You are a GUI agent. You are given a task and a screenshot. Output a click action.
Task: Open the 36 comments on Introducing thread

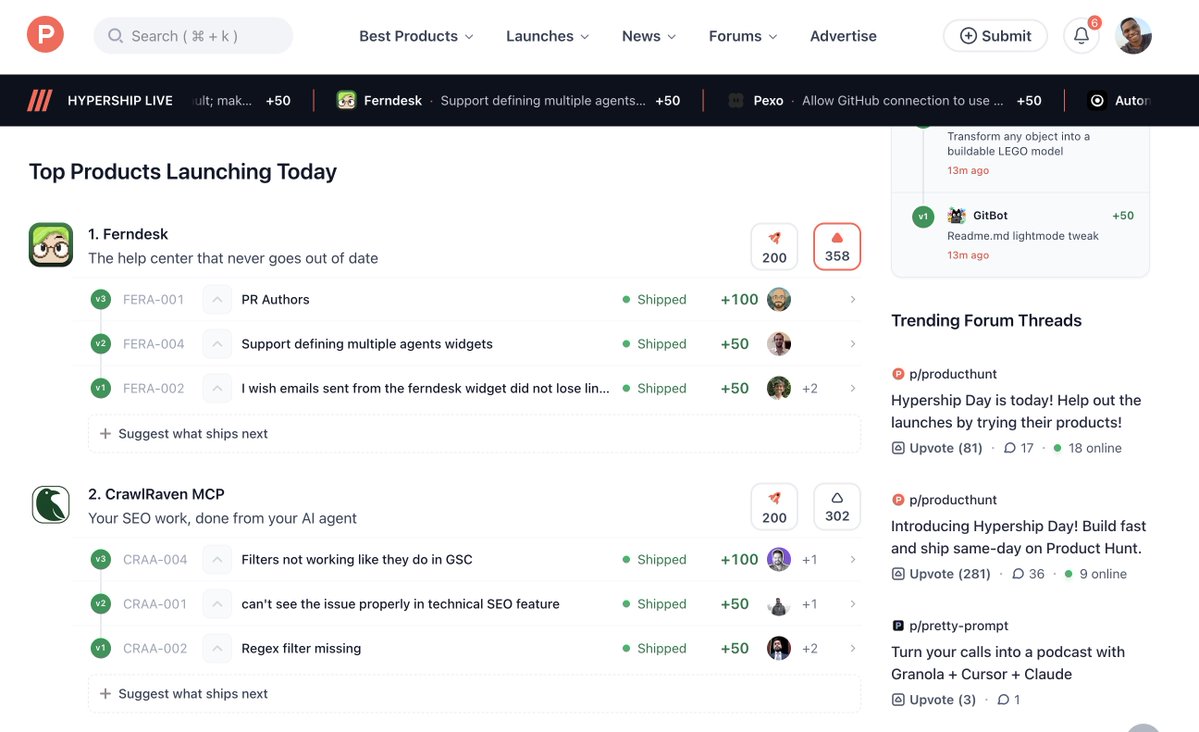click(x=1028, y=574)
